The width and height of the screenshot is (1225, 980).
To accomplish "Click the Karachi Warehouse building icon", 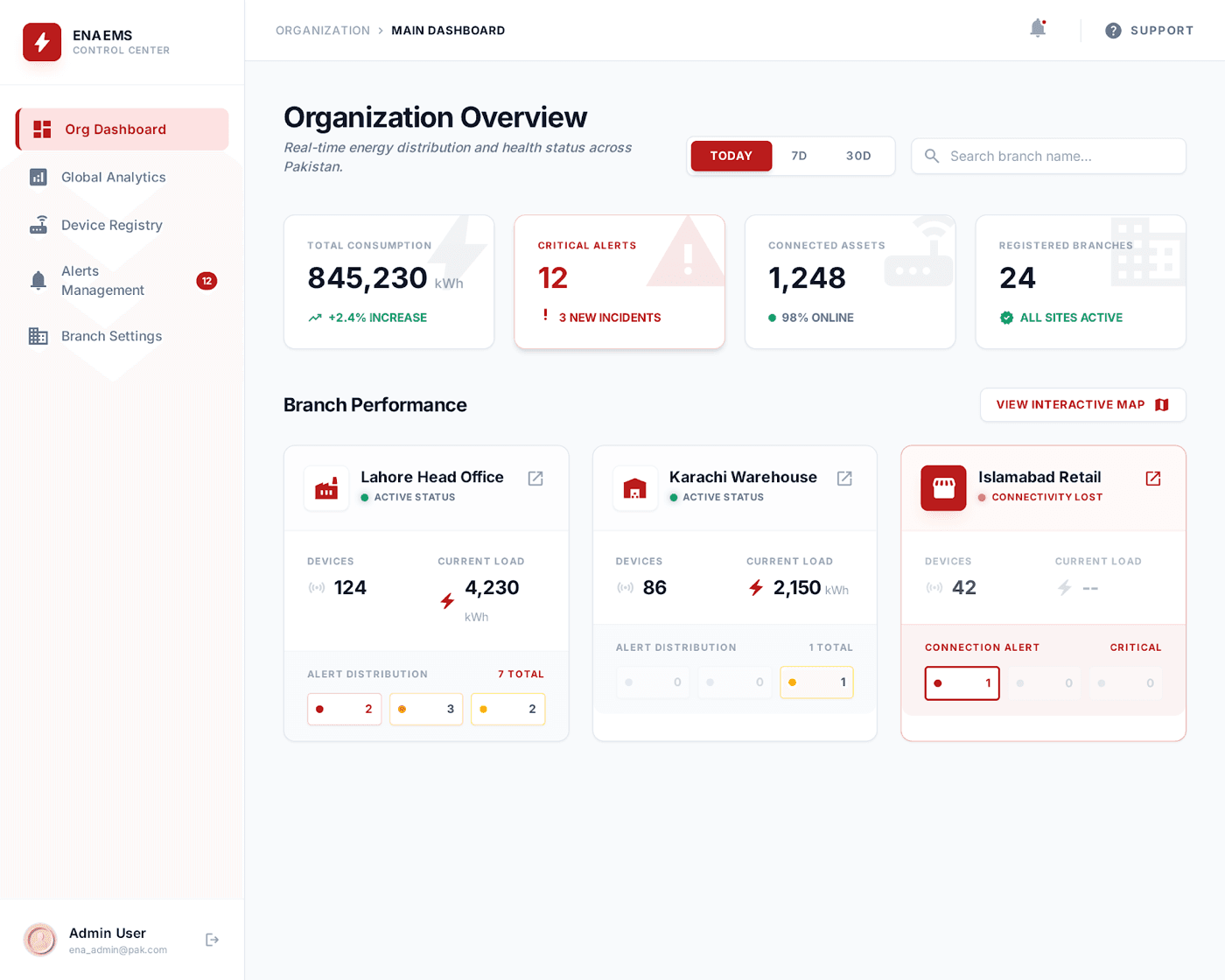I will (635, 488).
